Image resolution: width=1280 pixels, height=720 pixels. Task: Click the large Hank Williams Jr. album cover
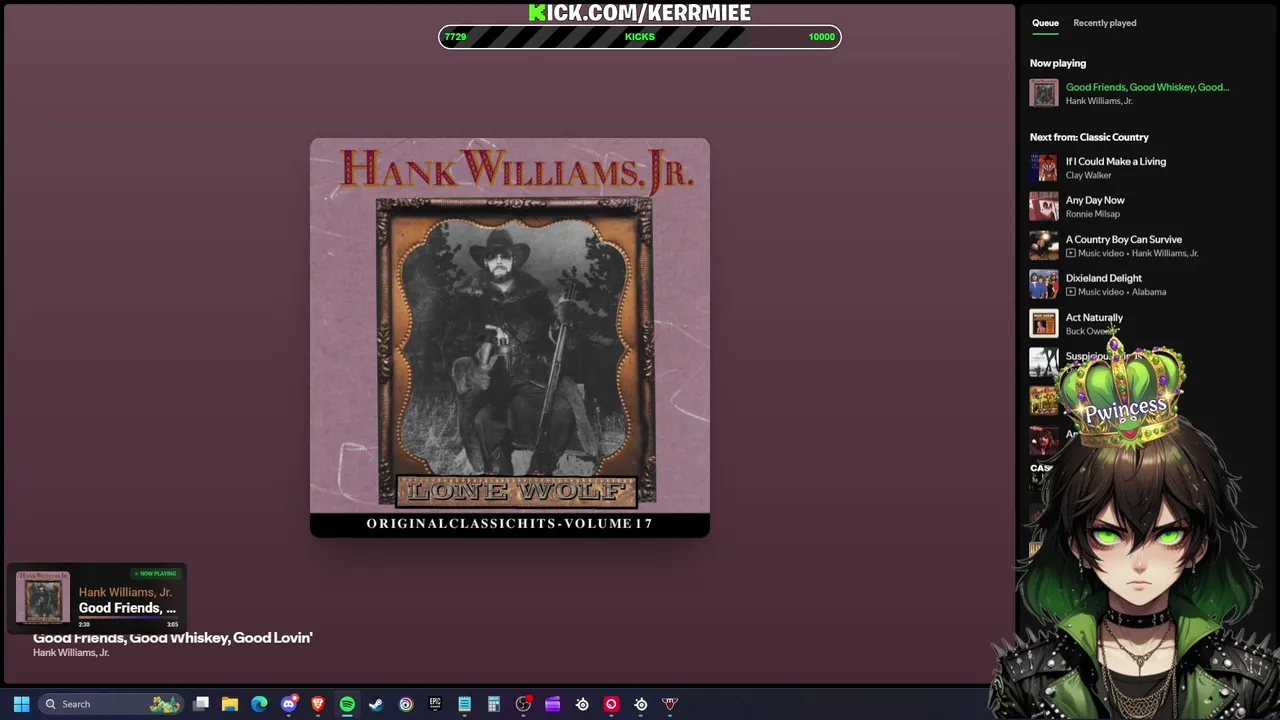[510, 338]
